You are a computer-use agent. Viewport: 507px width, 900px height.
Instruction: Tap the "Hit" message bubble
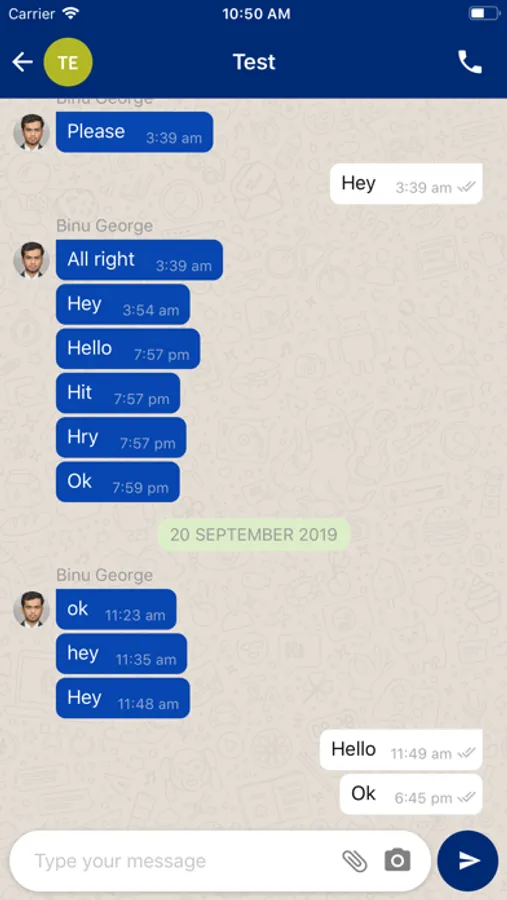(118, 393)
